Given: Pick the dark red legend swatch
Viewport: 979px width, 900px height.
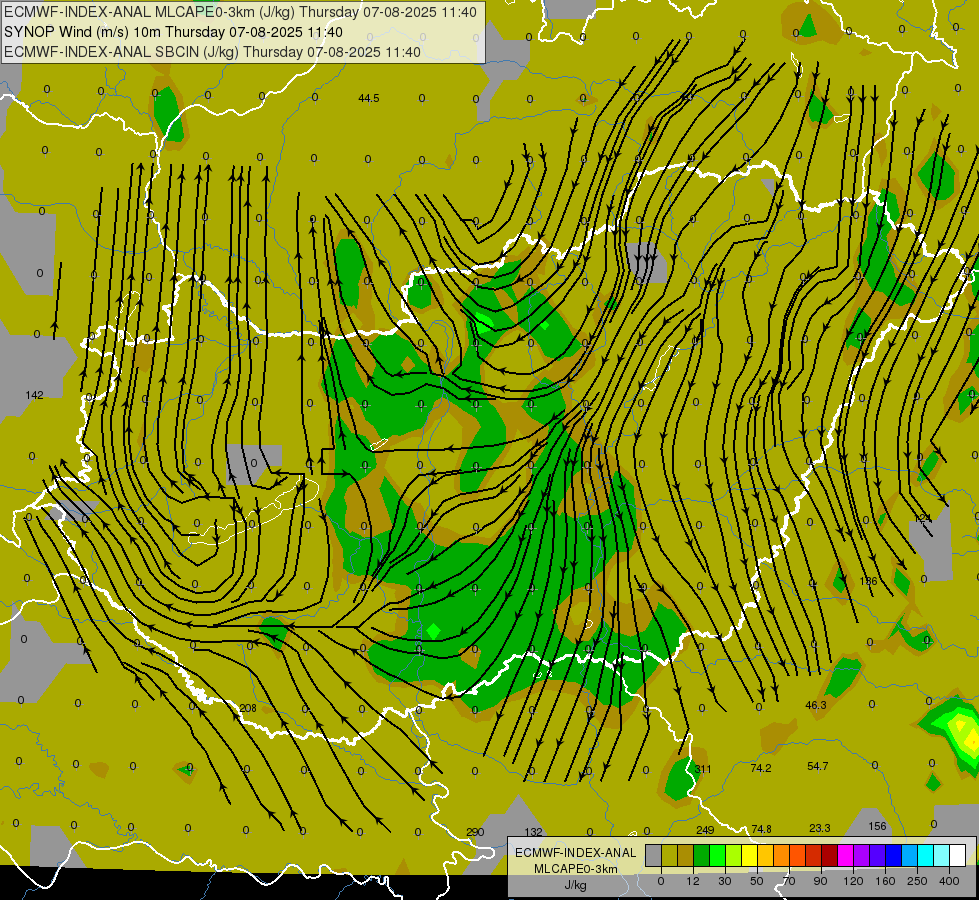Looking at the screenshot, I should pos(830,855).
